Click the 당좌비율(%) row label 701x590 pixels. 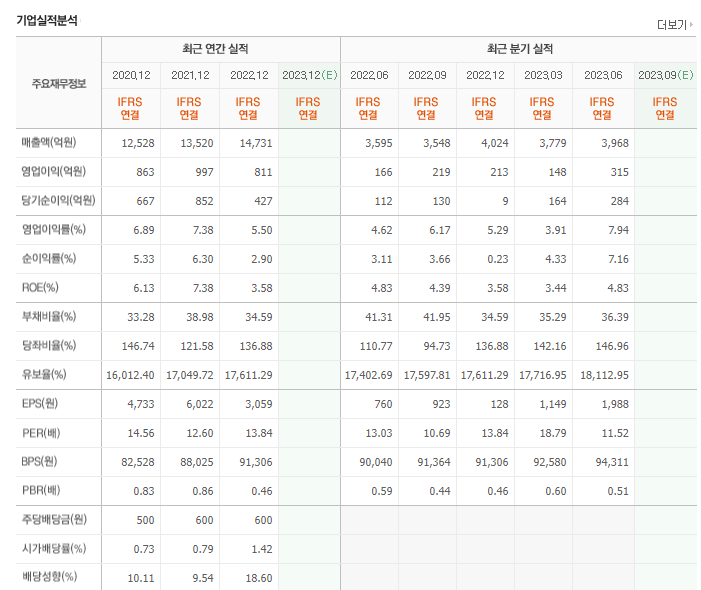tap(49, 346)
